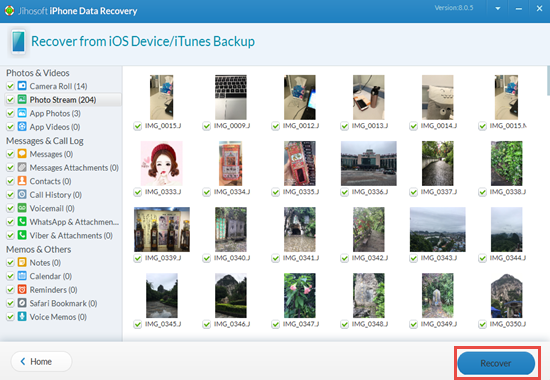Click the Notes icon
Viewport: 550px width, 380px height.
click(22, 262)
